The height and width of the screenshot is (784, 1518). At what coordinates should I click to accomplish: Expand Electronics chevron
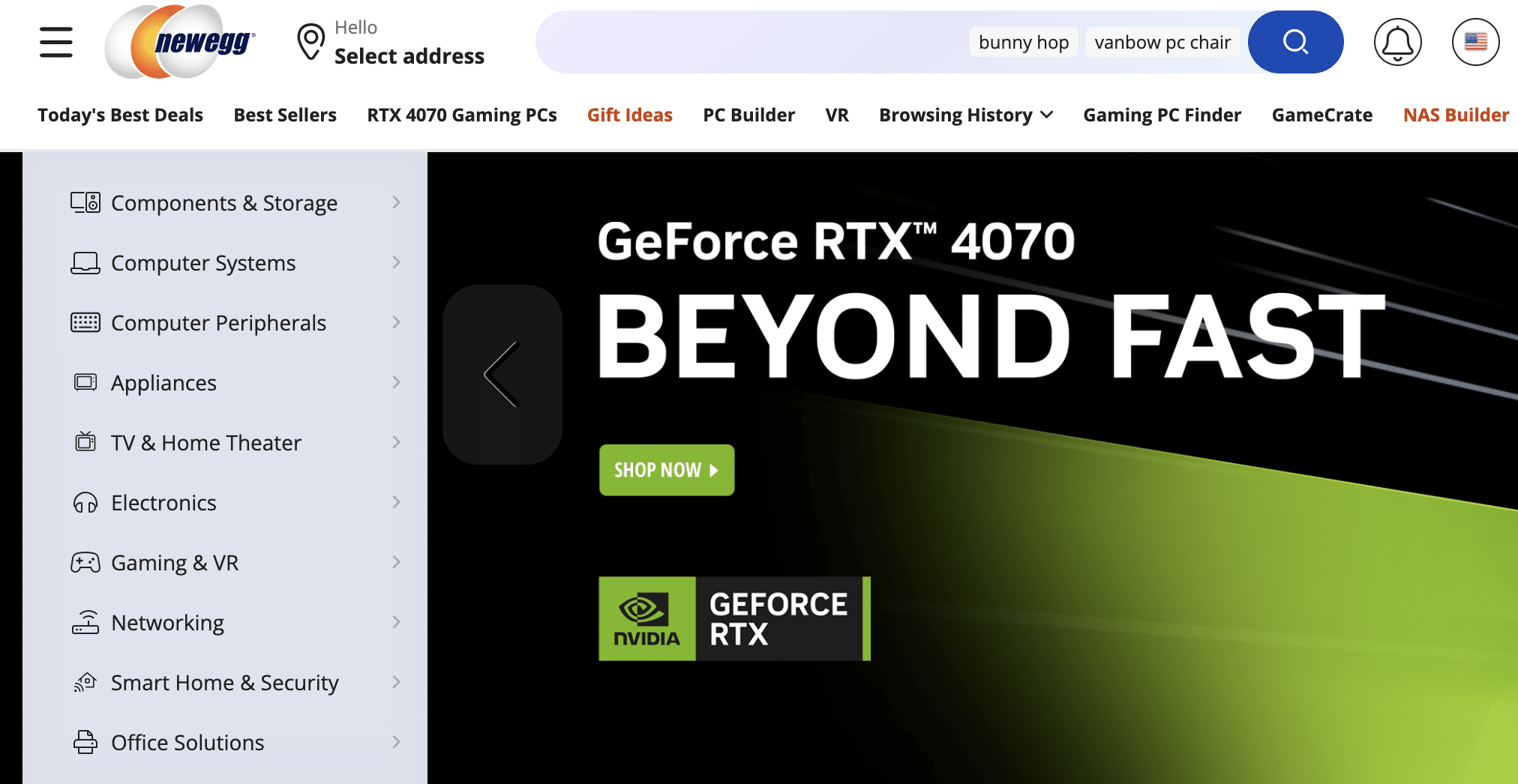[396, 502]
